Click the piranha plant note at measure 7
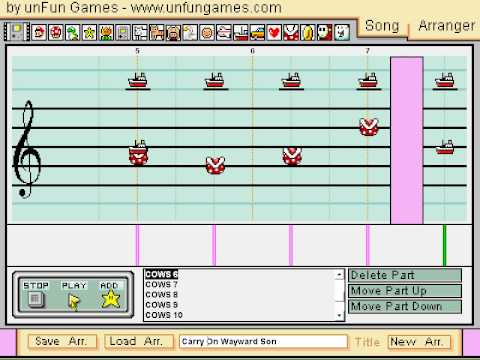The image size is (480, 360). tap(369, 127)
